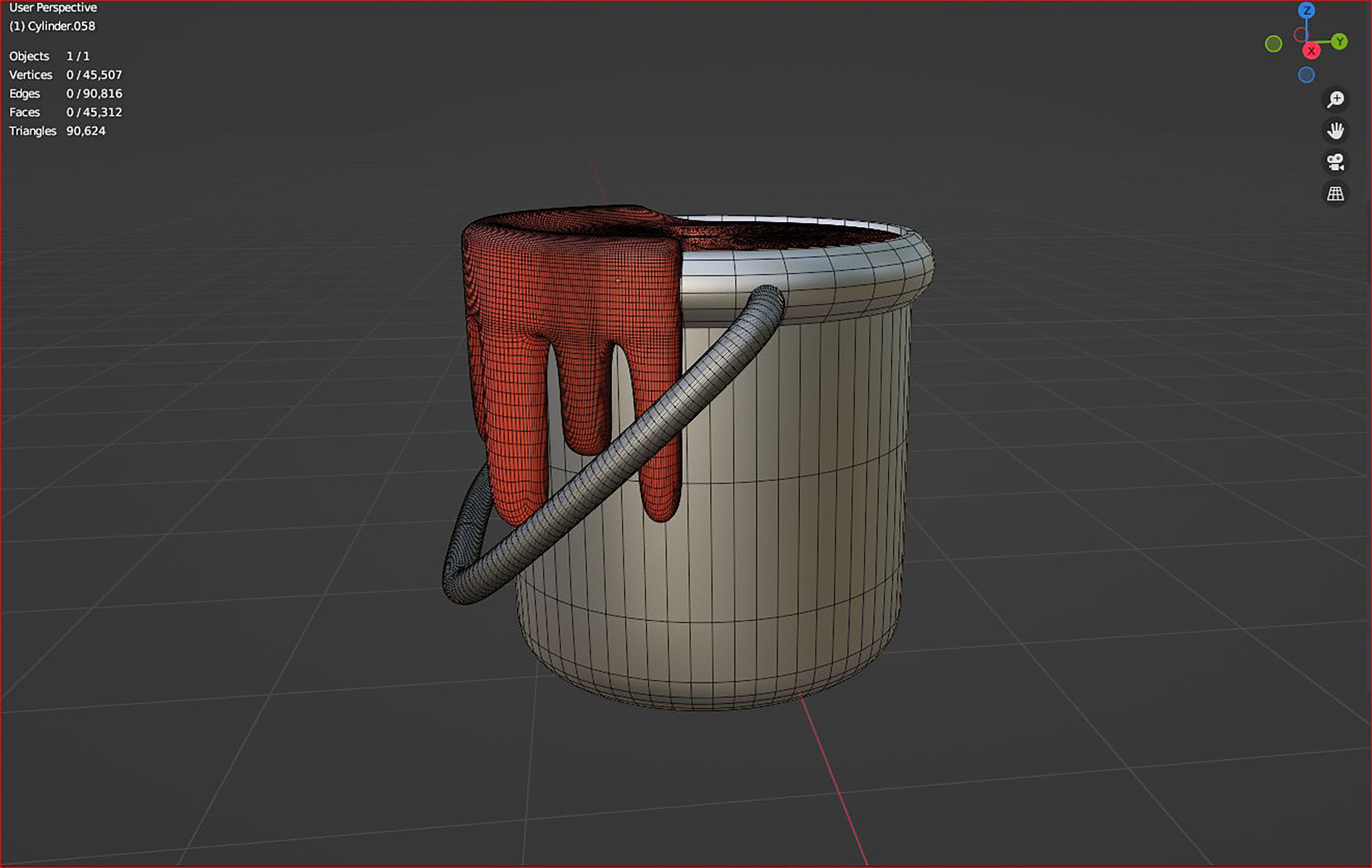Click the "(1) Cylinder.058" object name
This screenshot has height=868, width=1372.
point(53,26)
